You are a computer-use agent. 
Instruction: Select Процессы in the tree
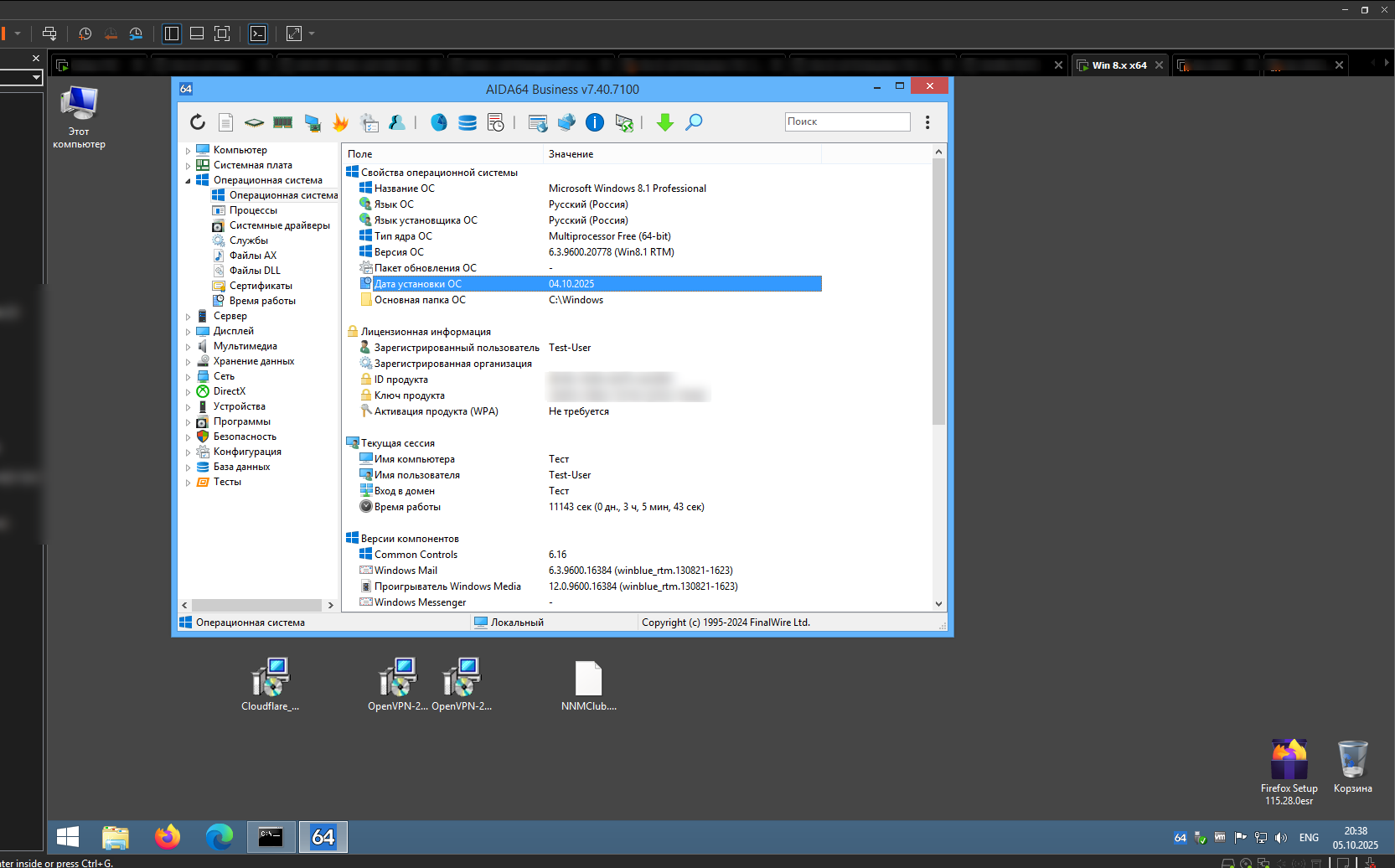pos(253,210)
